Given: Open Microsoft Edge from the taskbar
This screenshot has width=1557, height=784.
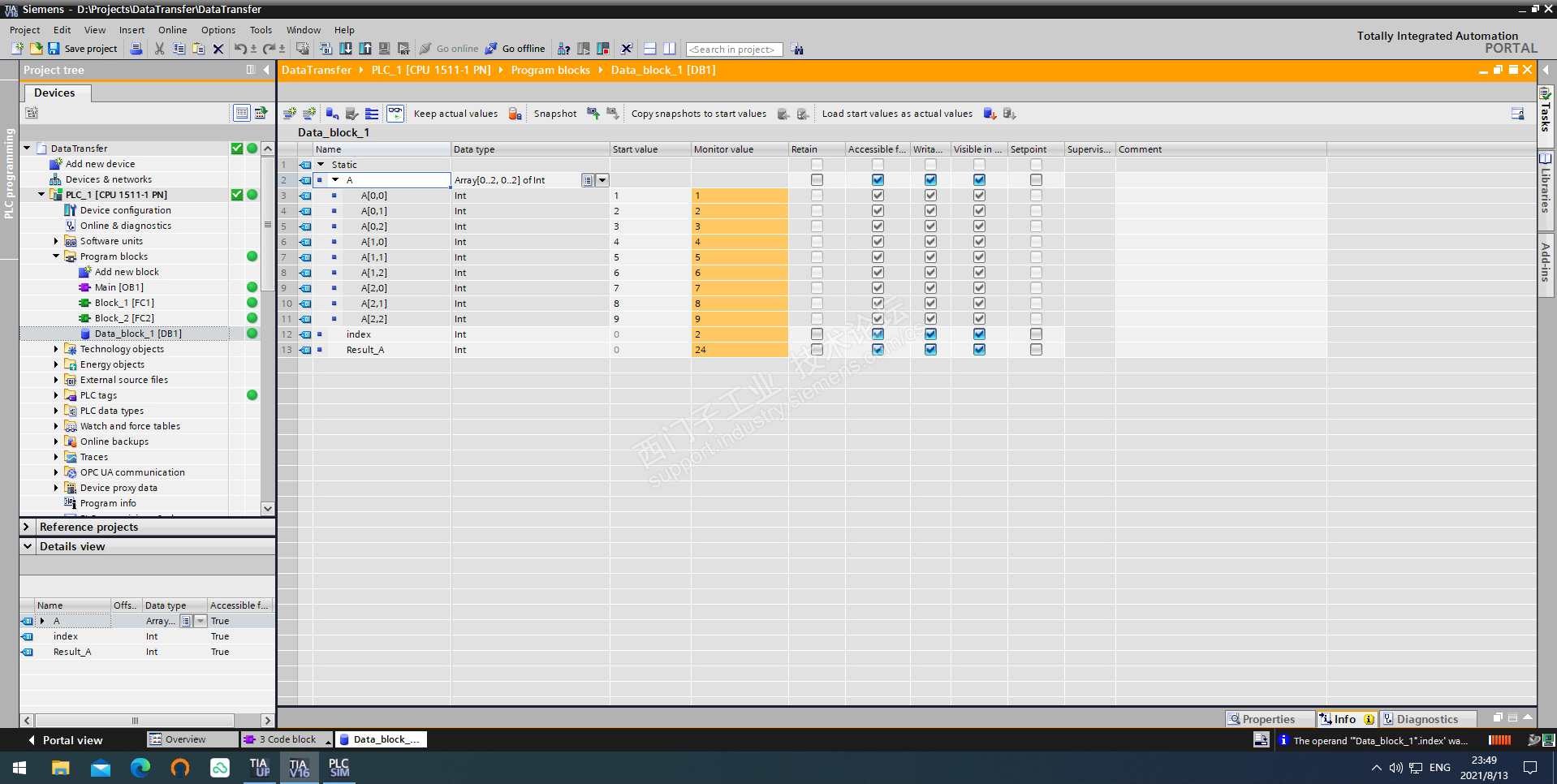Looking at the screenshot, I should [x=140, y=767].
